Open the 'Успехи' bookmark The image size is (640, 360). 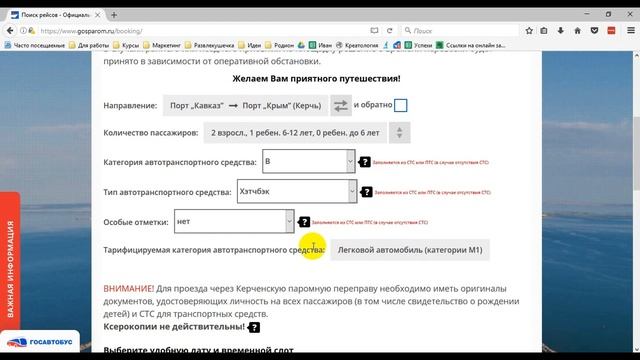(x=418, y=45)
